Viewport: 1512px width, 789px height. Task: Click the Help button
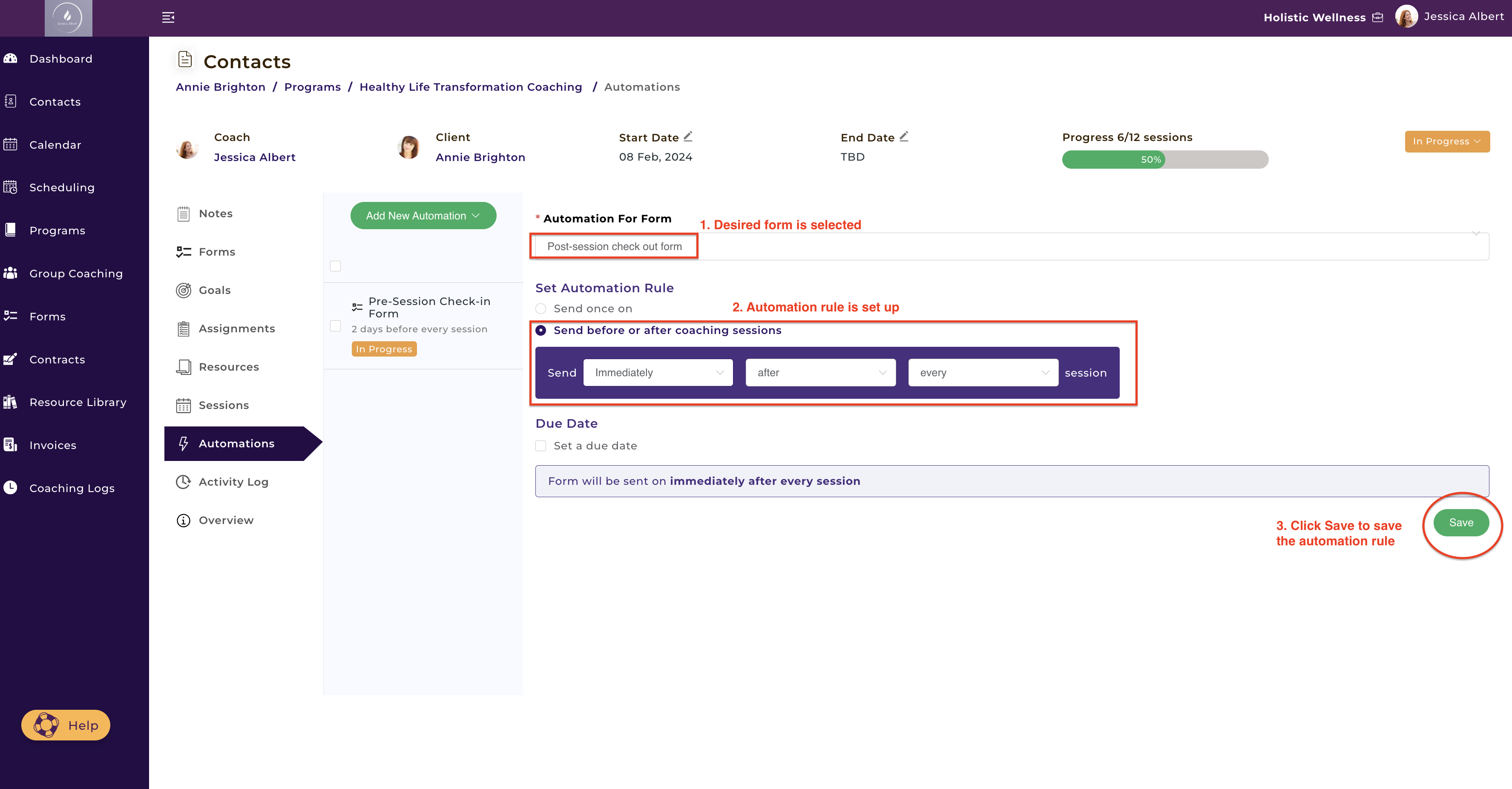tap(66, 725)
